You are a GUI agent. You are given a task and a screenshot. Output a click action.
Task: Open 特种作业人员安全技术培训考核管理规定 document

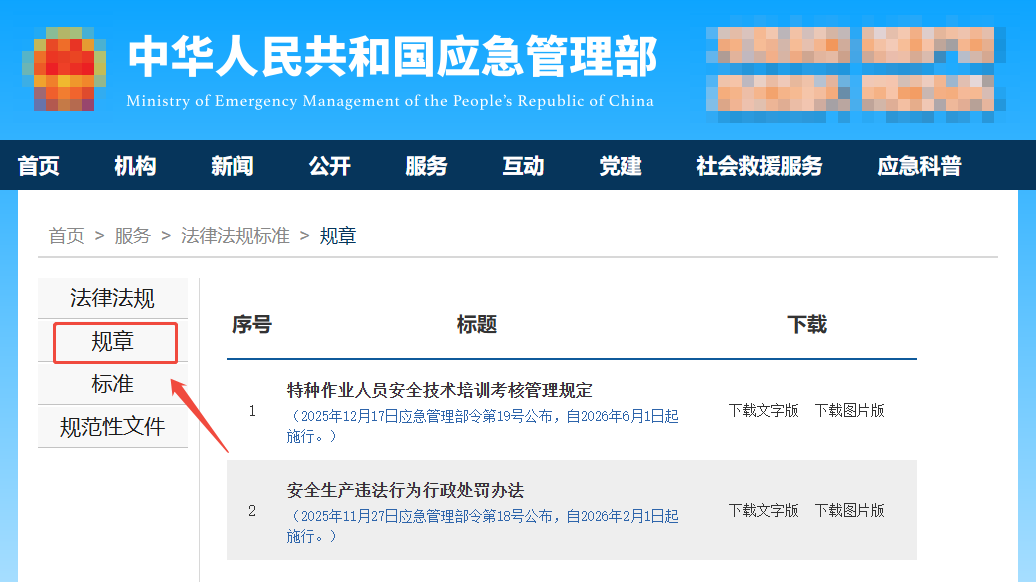pyautogui.click(x=440, y=390)
